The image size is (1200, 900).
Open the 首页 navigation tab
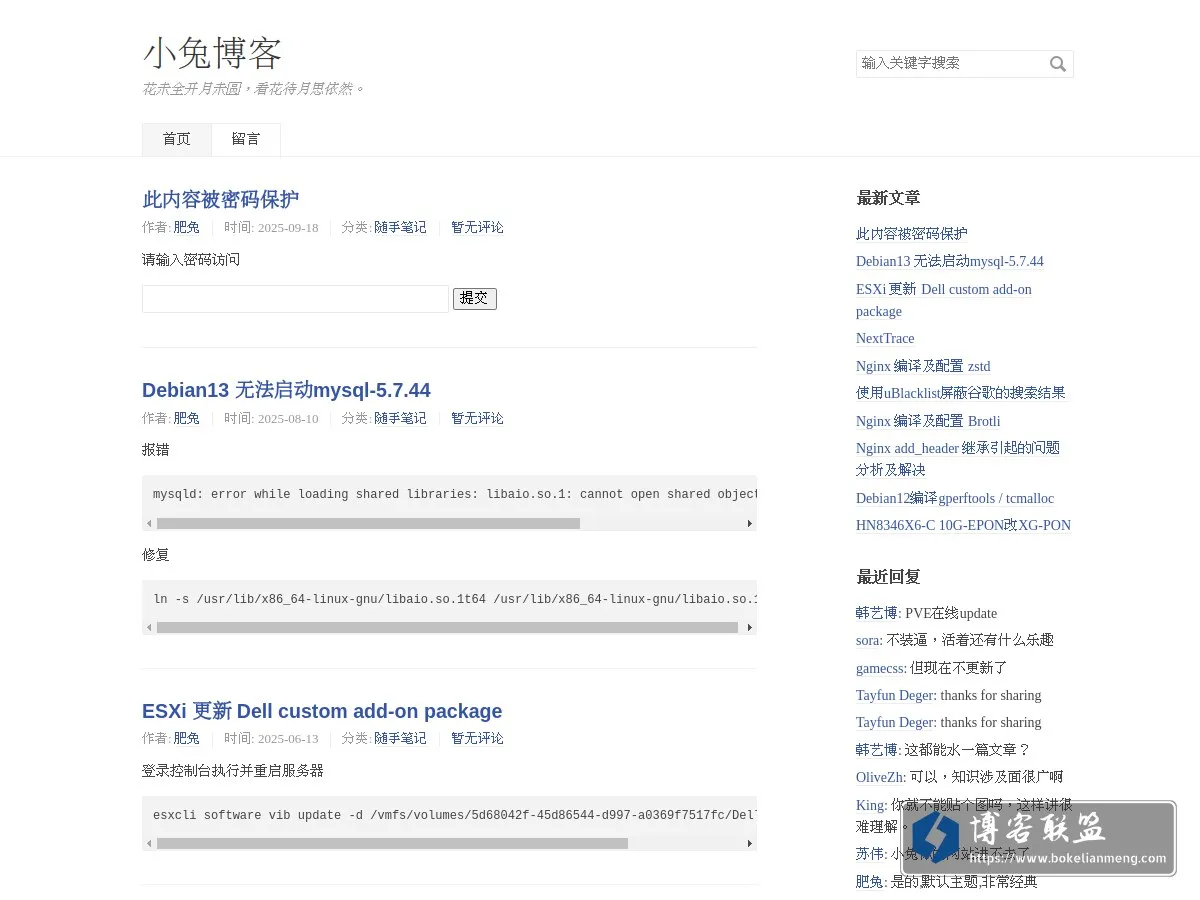177,139
